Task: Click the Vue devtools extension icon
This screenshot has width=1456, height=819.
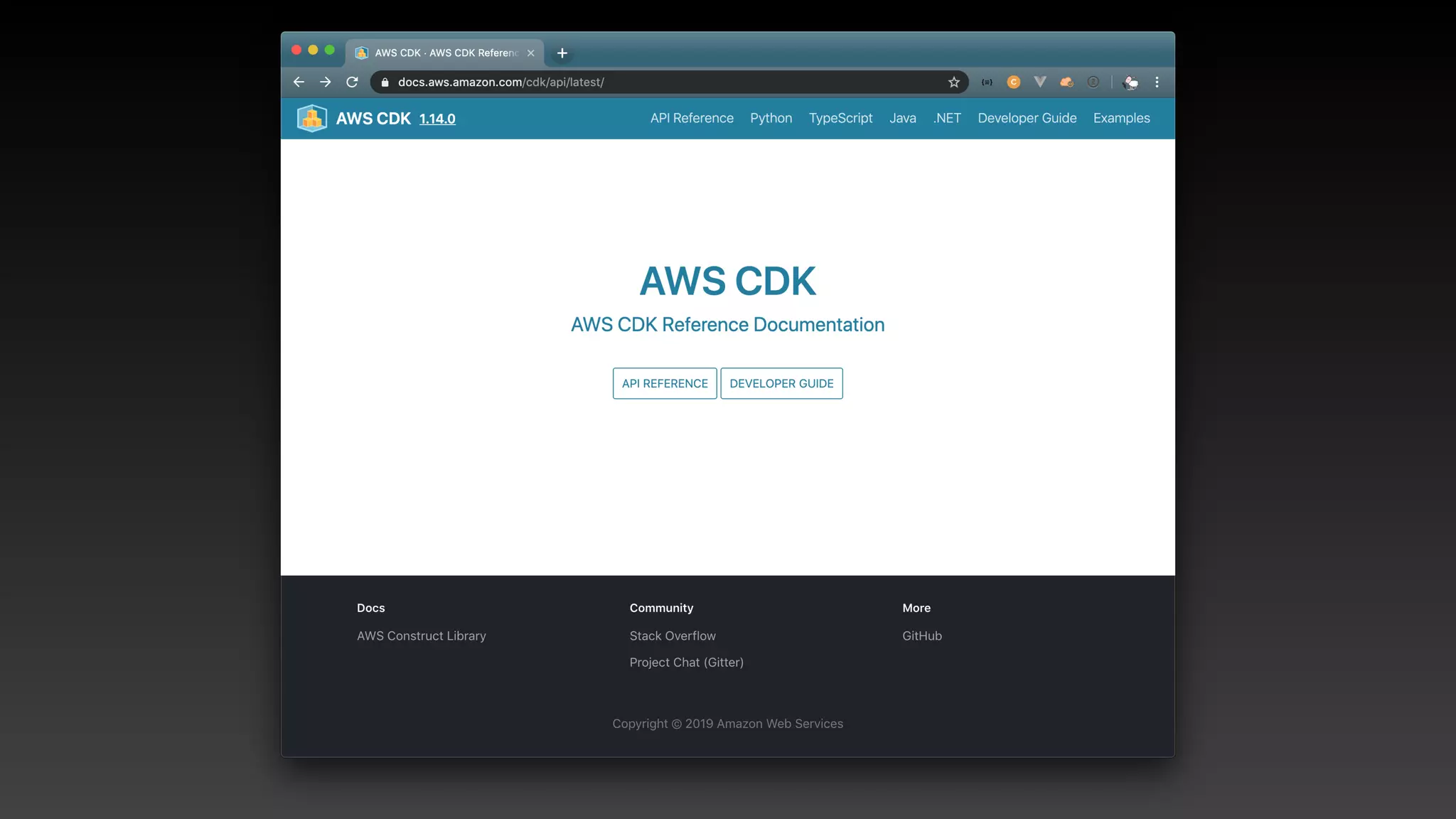Action: [1040, 82]
